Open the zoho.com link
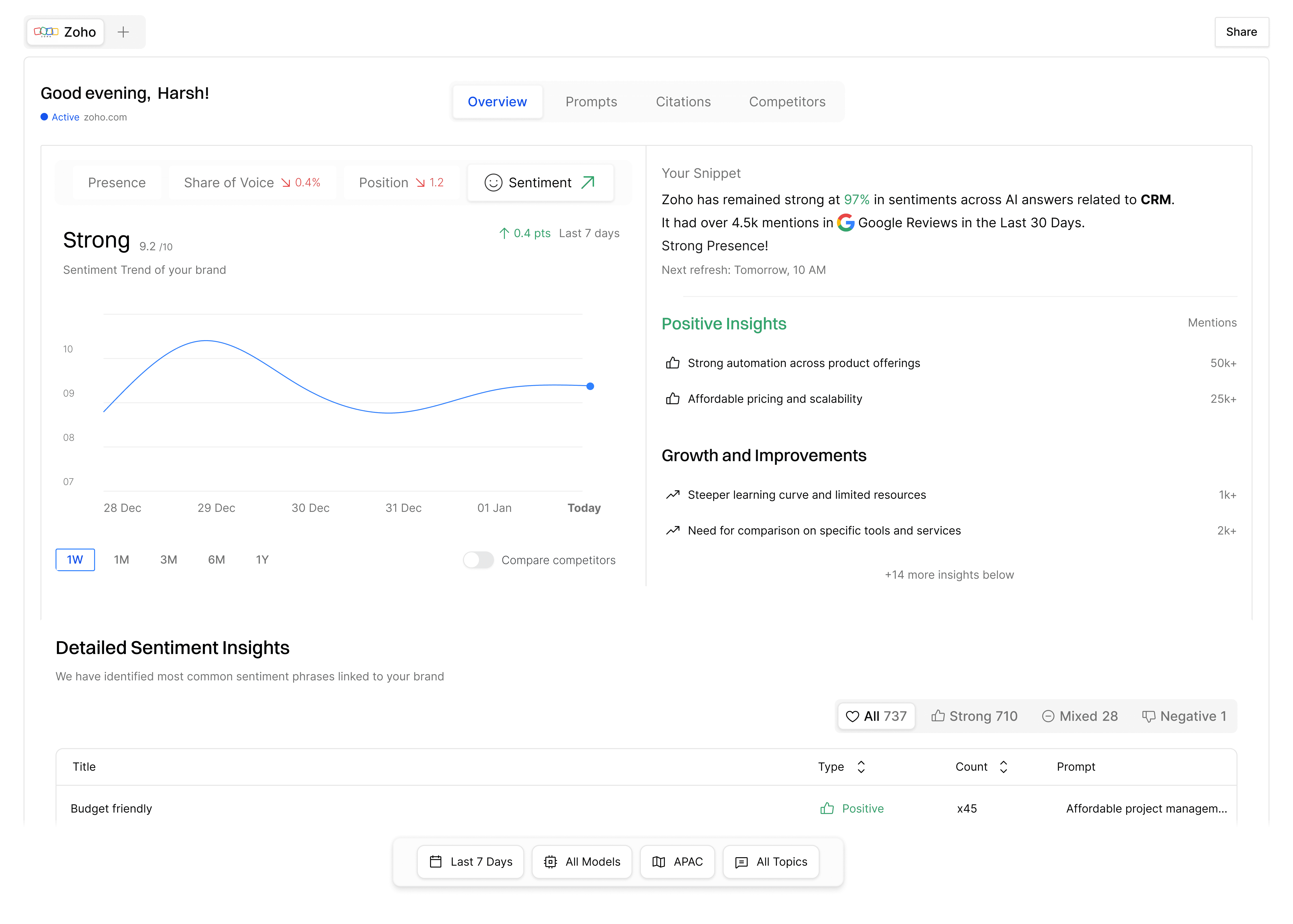The width and height of the screenshot is (1293, 924). coord(105,117)
